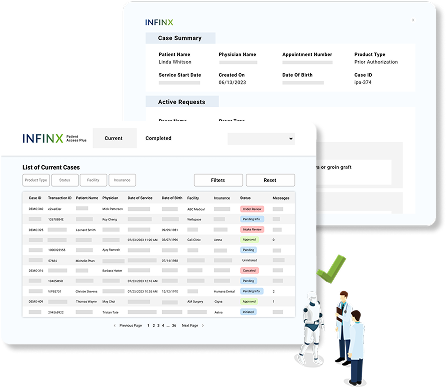Go to page 2 in pagination
This screenshot has height=388, width=446.
(x=154, y=325)
